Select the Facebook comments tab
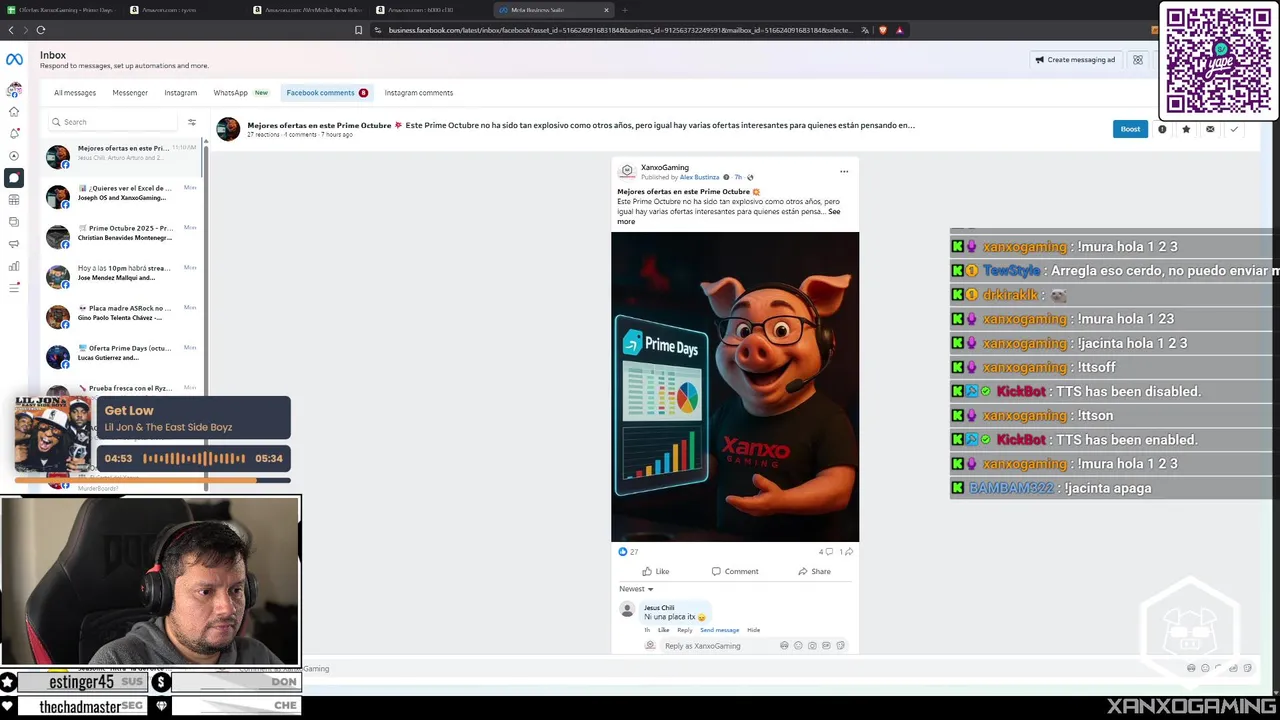The height and width of the screenshot is (720, 1280). (326, 93)
